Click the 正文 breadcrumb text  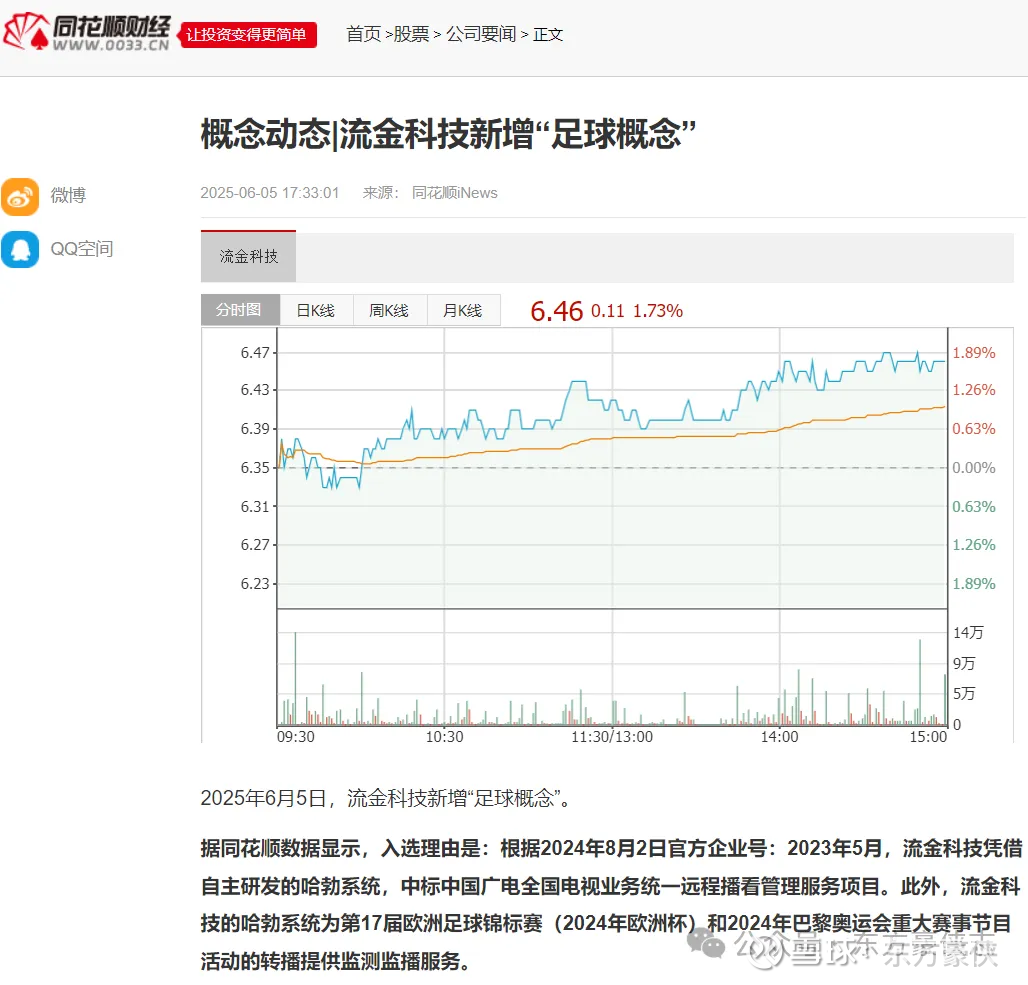pyautogui.click(x=548, y=34)
